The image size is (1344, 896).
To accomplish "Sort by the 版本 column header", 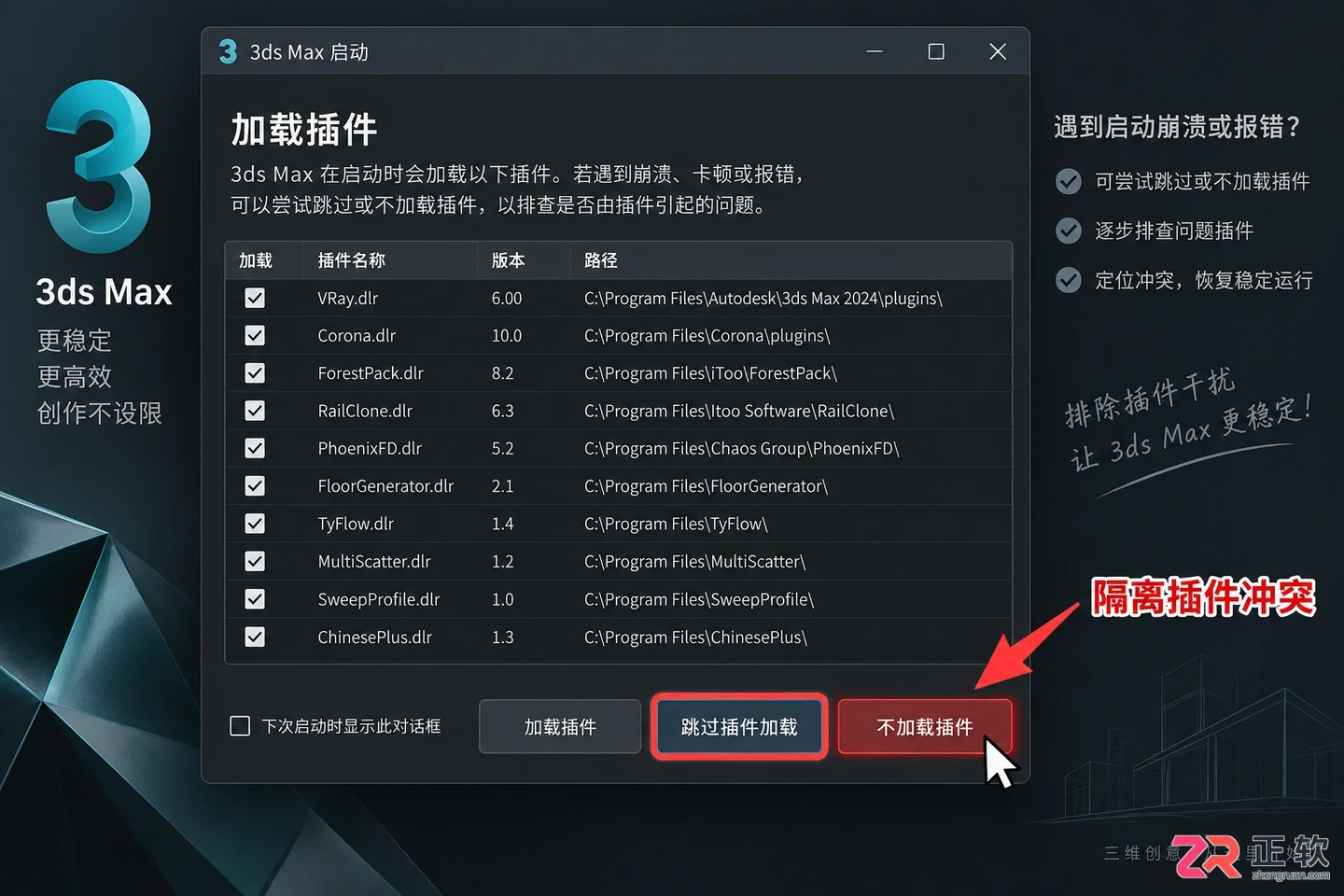I will [x=508, y=260].
